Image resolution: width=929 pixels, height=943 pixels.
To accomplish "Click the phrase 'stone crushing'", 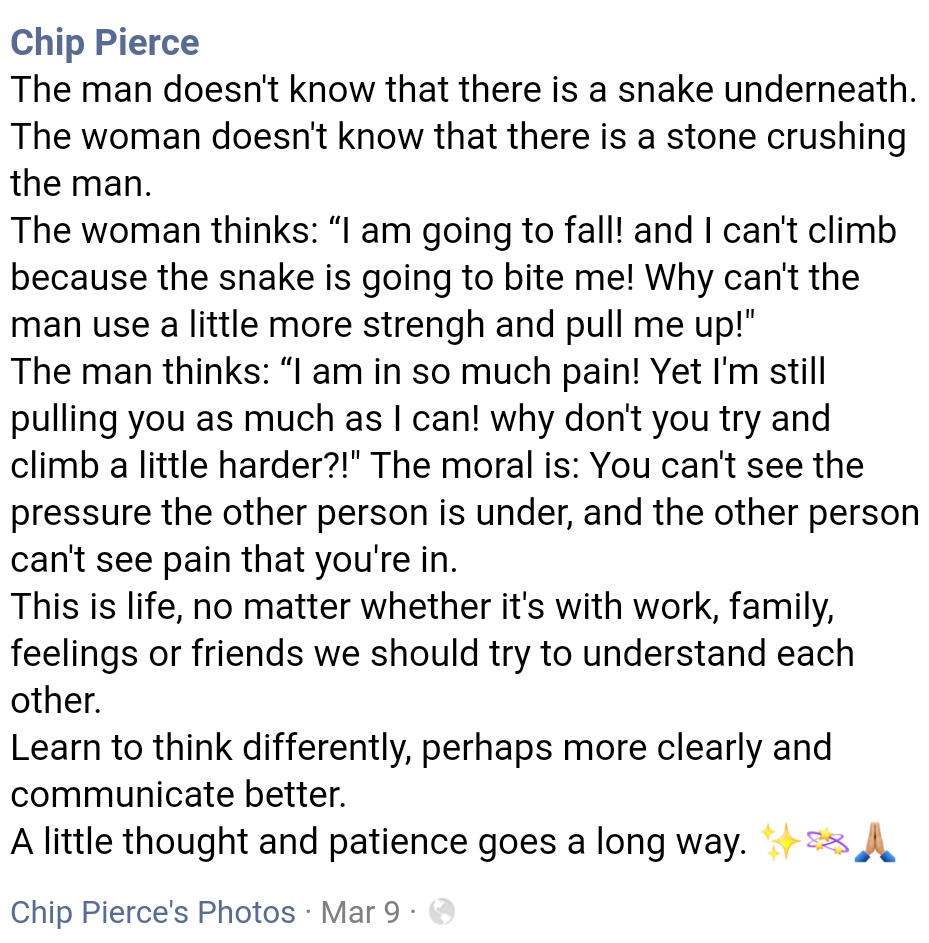I will (786, 137).
